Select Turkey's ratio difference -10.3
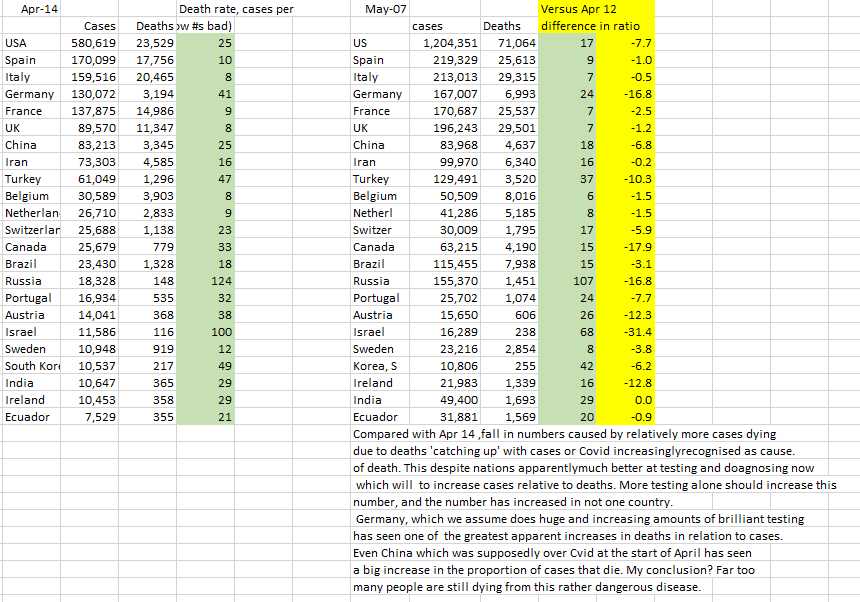Screen dimensions: 860x602 tap(637, 179)
